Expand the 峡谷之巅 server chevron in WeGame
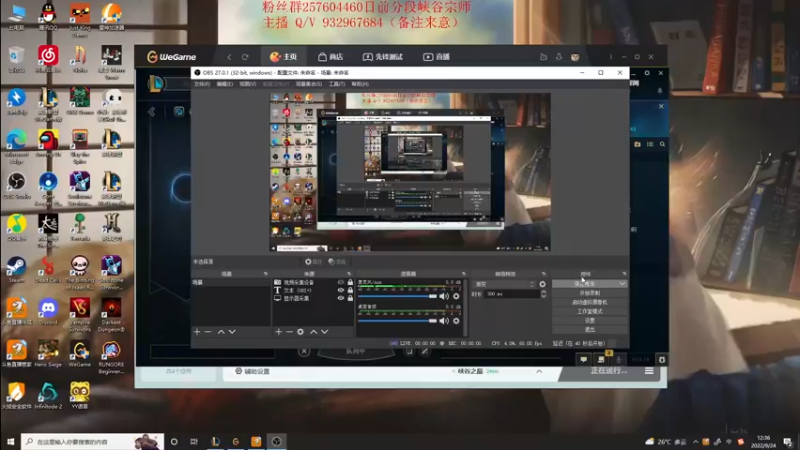800x450 pixels. click(539, 371)
